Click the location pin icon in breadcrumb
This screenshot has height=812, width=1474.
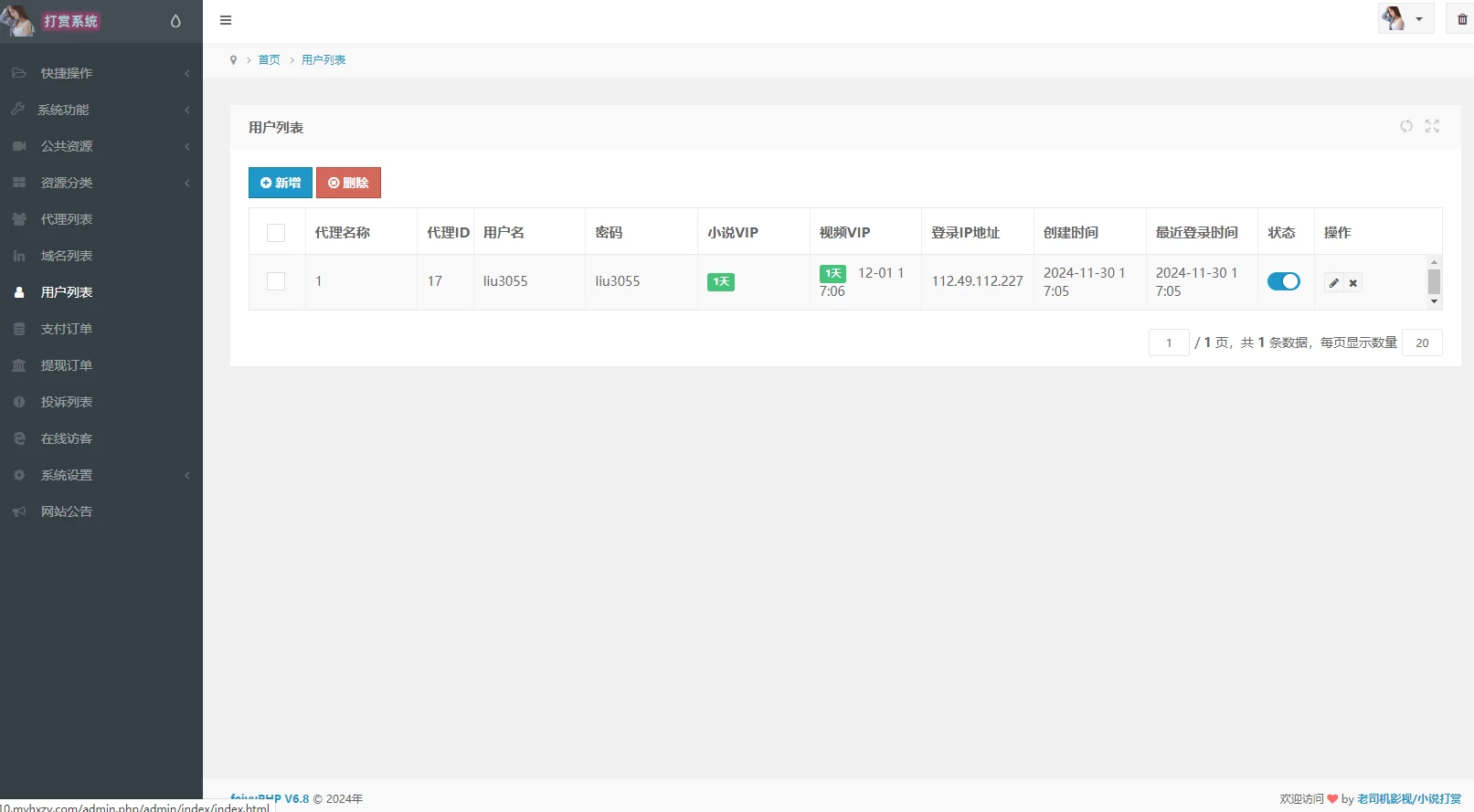coord(233,60)
